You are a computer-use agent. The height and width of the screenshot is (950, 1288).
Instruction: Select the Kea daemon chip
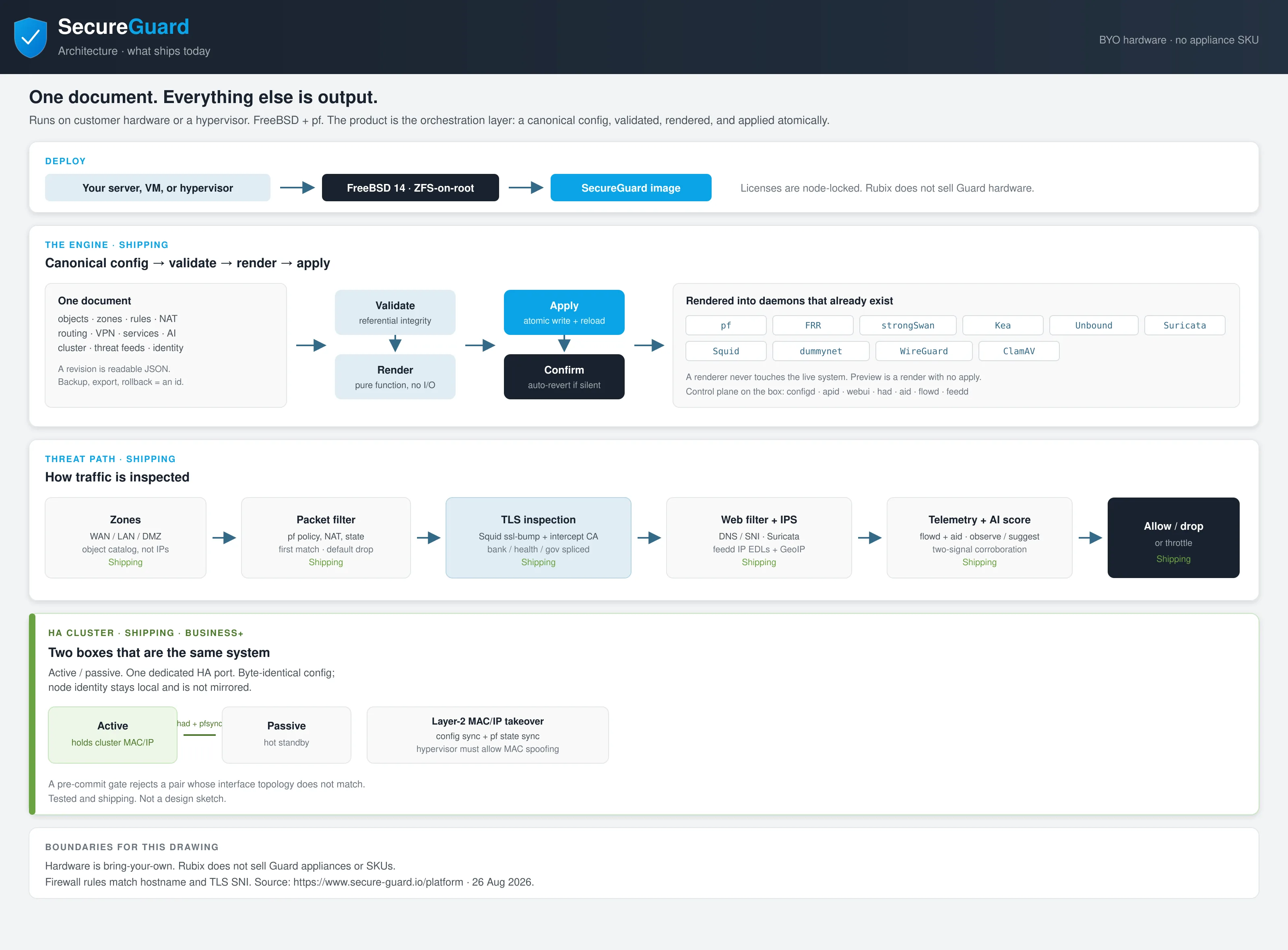(1003, 326)
